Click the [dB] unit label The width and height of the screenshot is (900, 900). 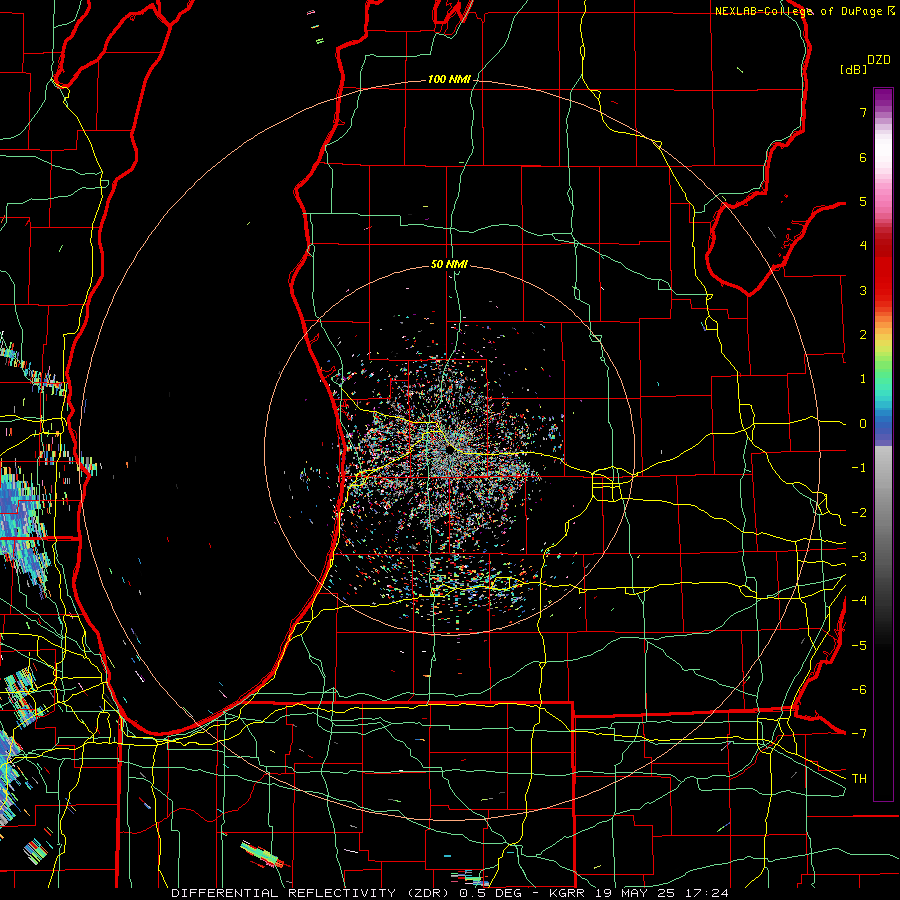click(854, 69)
